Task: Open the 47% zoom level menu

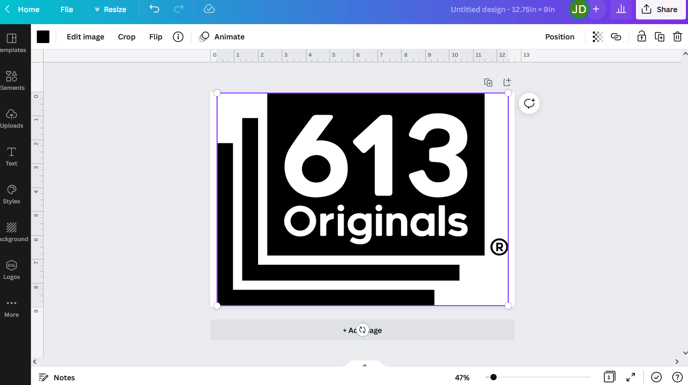Action: [x=462, y=378]
